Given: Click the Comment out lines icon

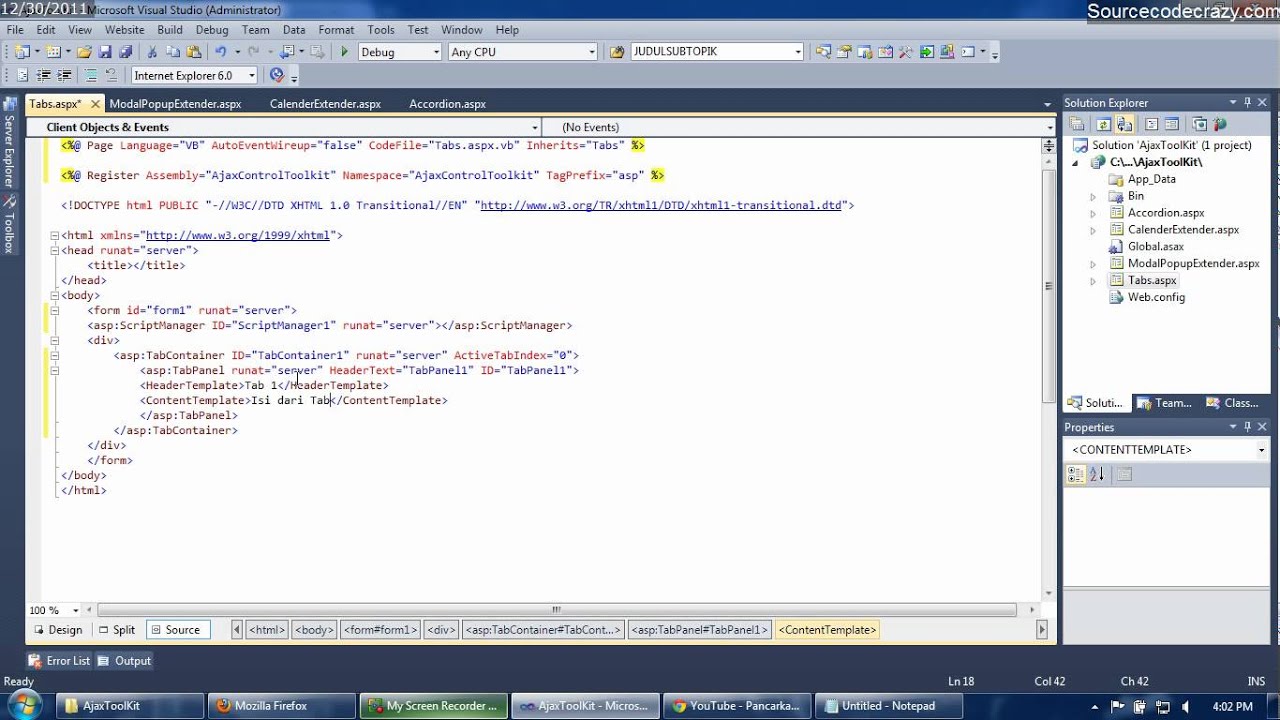Looking at the screenshot, I should point(91,75).
